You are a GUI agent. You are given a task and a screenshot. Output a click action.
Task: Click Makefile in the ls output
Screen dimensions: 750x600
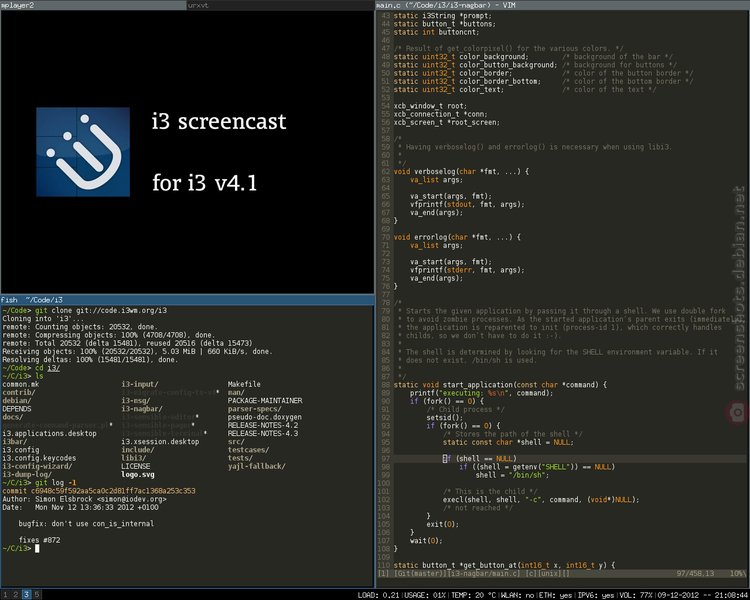pos(244,384)
